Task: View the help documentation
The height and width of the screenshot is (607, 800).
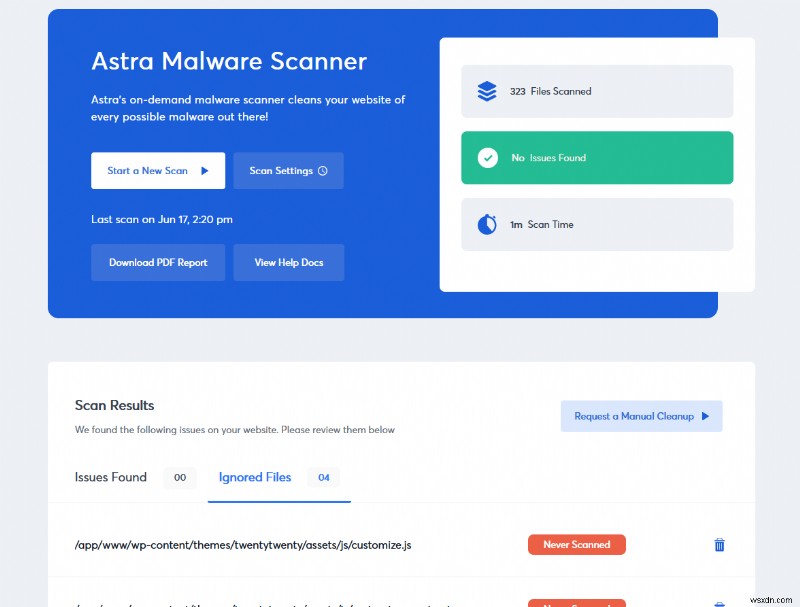Action: tap(288, 262)
